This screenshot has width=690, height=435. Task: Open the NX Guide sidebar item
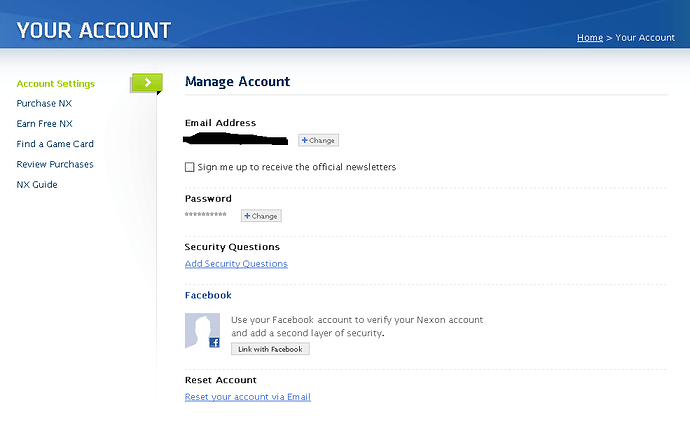(37, 185)
